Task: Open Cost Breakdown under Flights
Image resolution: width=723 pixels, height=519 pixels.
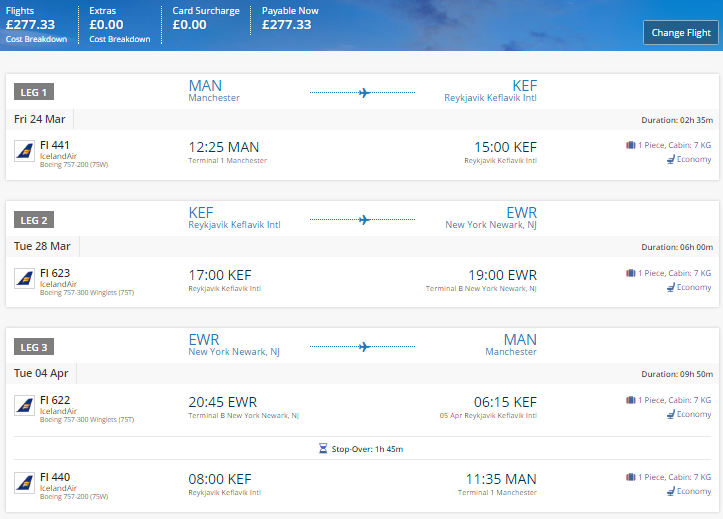Action: [36, 39]
